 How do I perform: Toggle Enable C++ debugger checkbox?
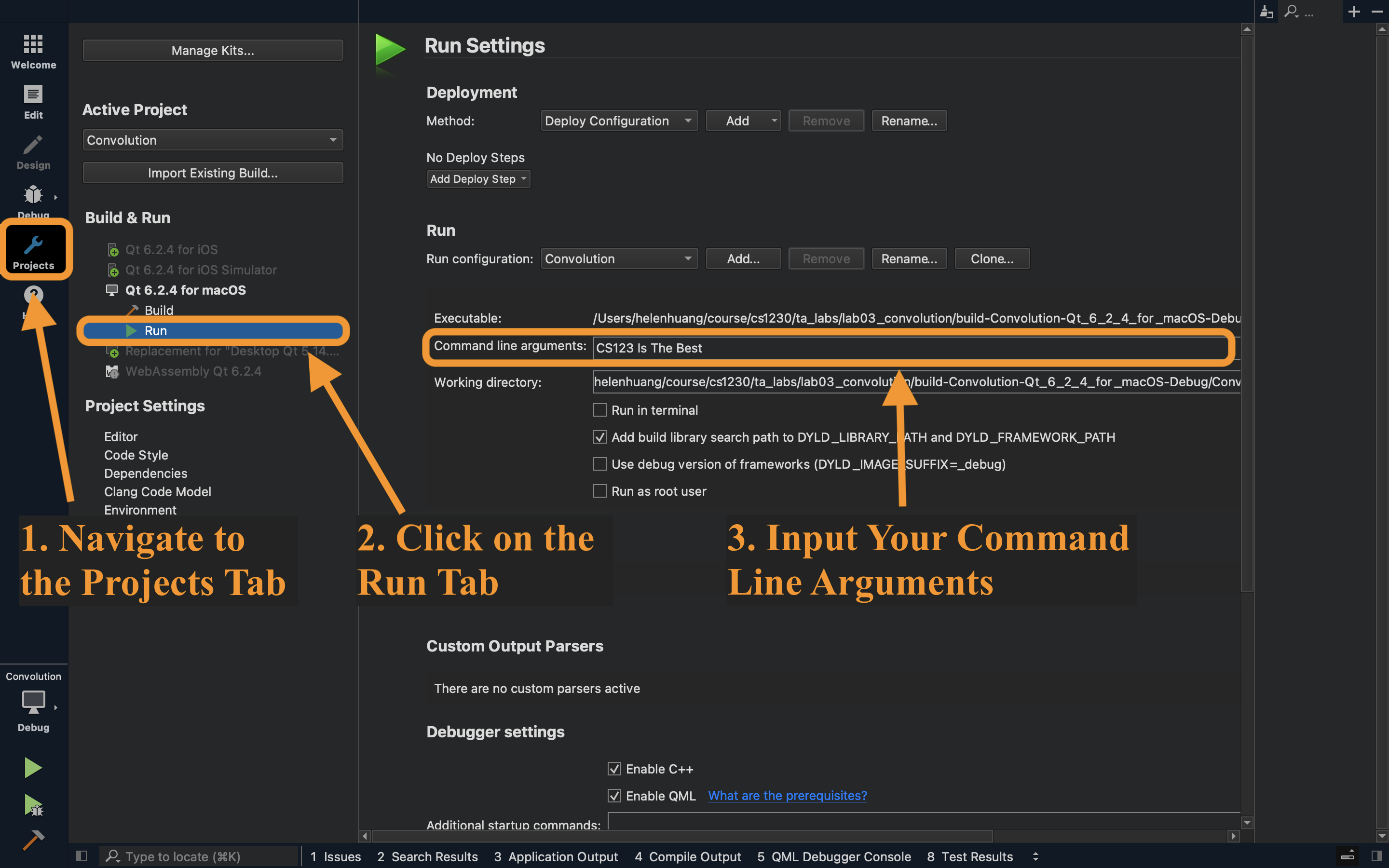pos(614,769)
